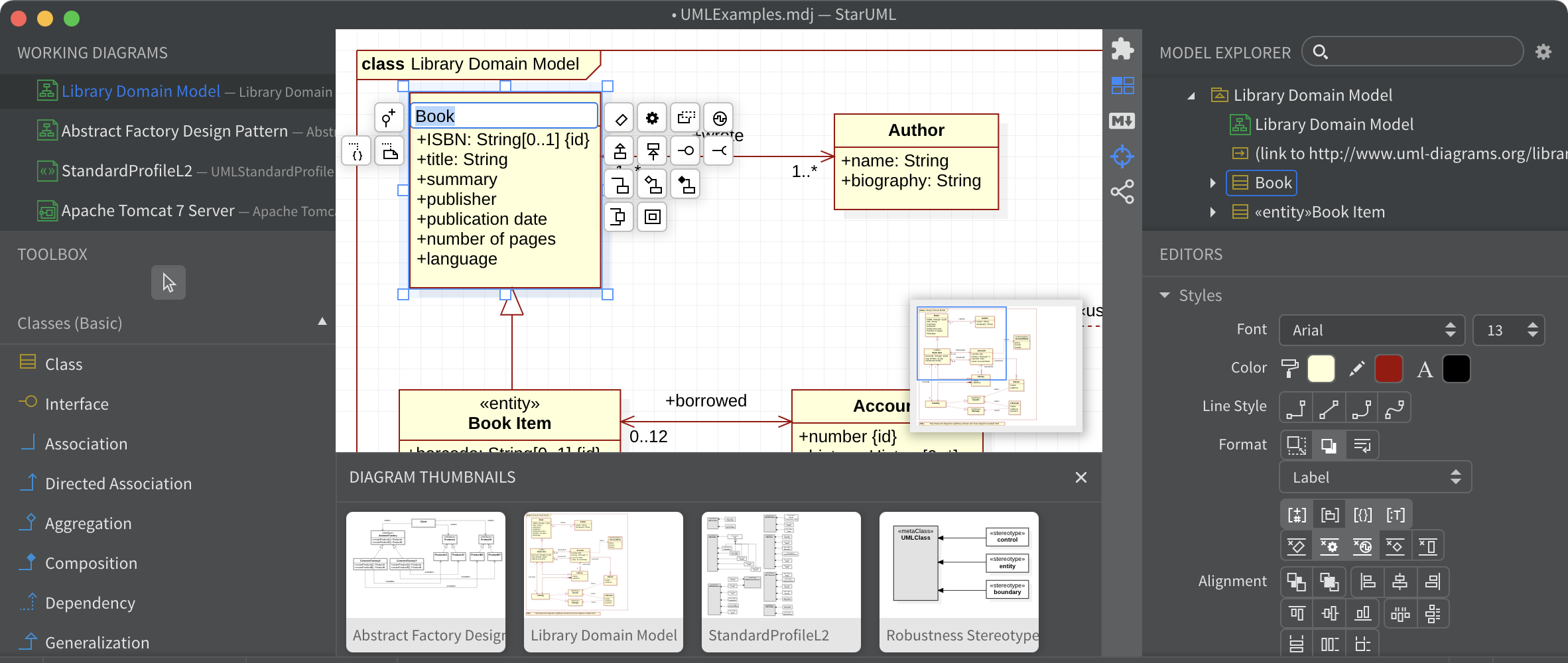Enable the curved line style
Image resolution: width=1568 pixels, height=663 pixels.
[x=1394, y=407]
